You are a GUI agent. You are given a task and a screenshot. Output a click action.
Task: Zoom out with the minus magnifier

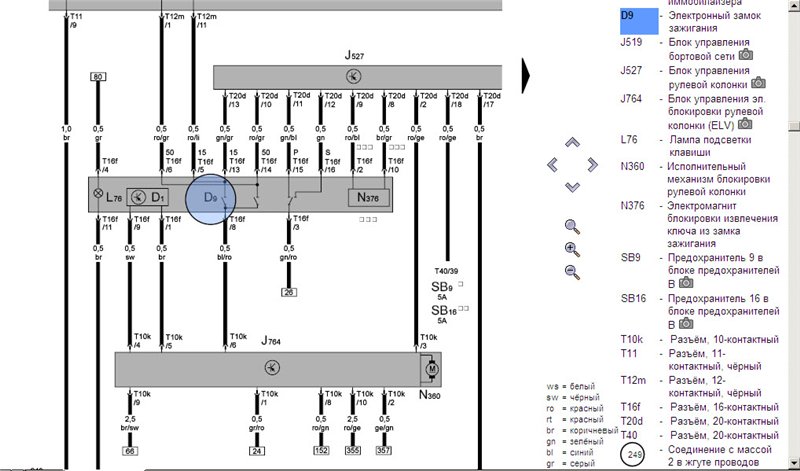click(x=572, y=272)
